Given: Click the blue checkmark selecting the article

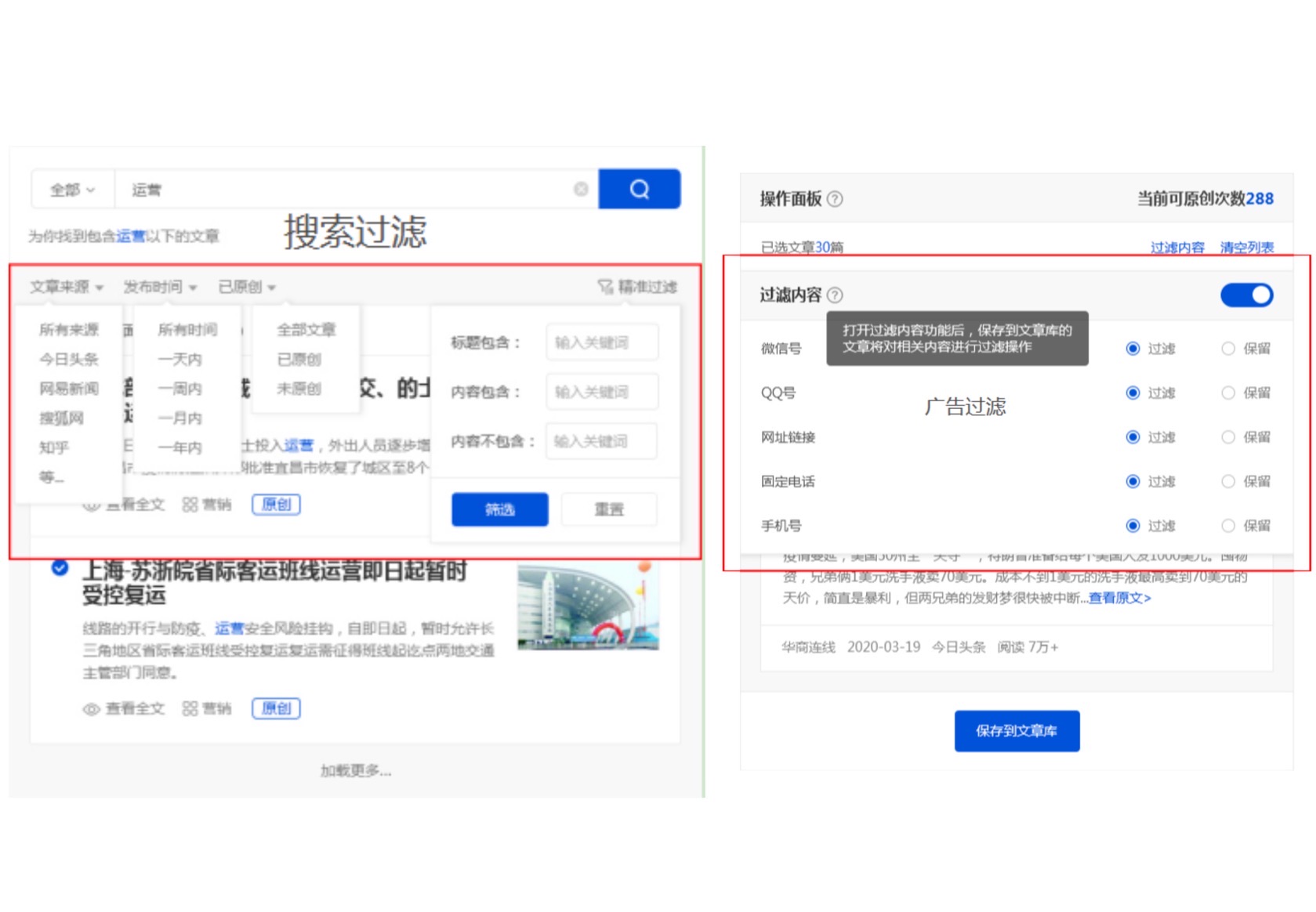Looking at the screenshot, I should pyautogui.click(x=60, y=569).
